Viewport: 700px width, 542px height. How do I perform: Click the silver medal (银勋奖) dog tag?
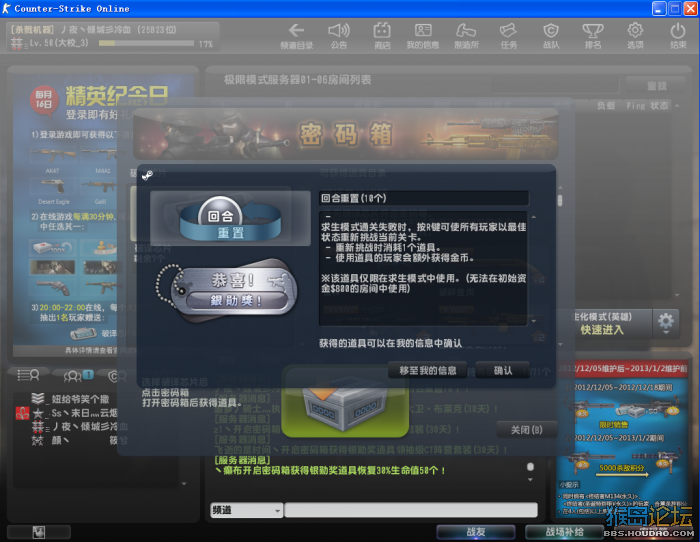click(227, 289)
